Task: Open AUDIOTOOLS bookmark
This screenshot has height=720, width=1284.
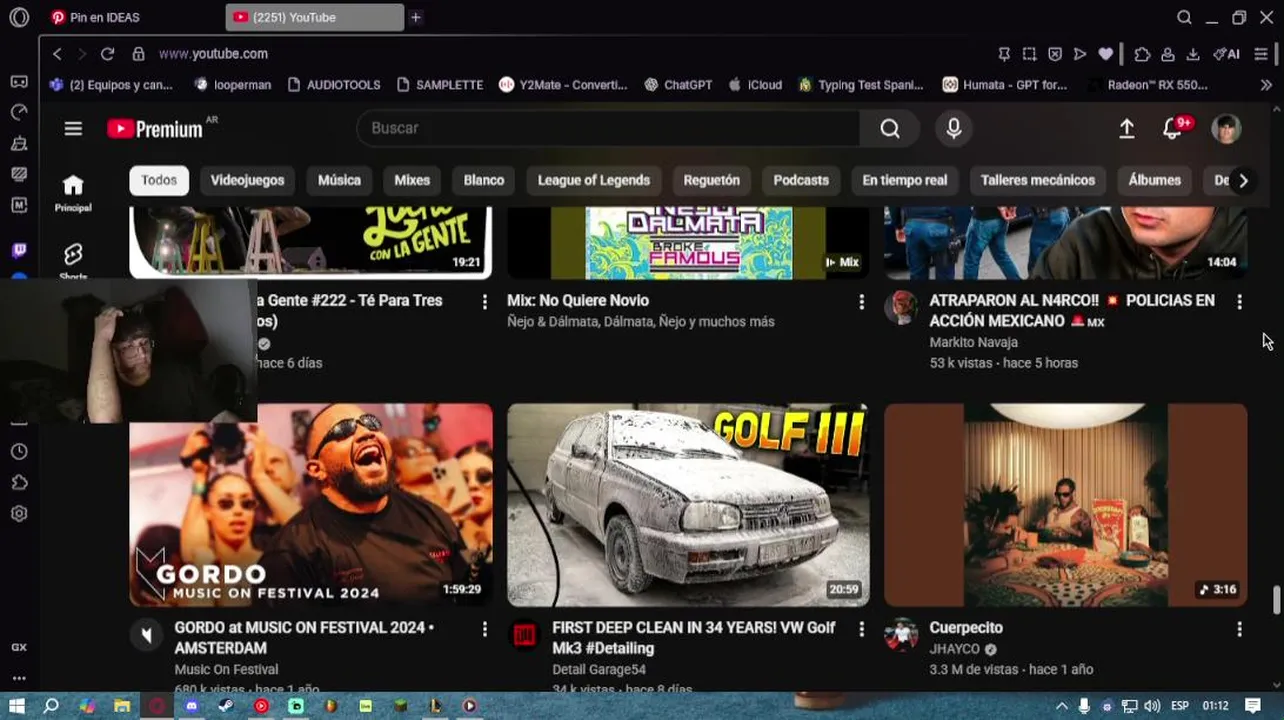Action: [333, 85]
